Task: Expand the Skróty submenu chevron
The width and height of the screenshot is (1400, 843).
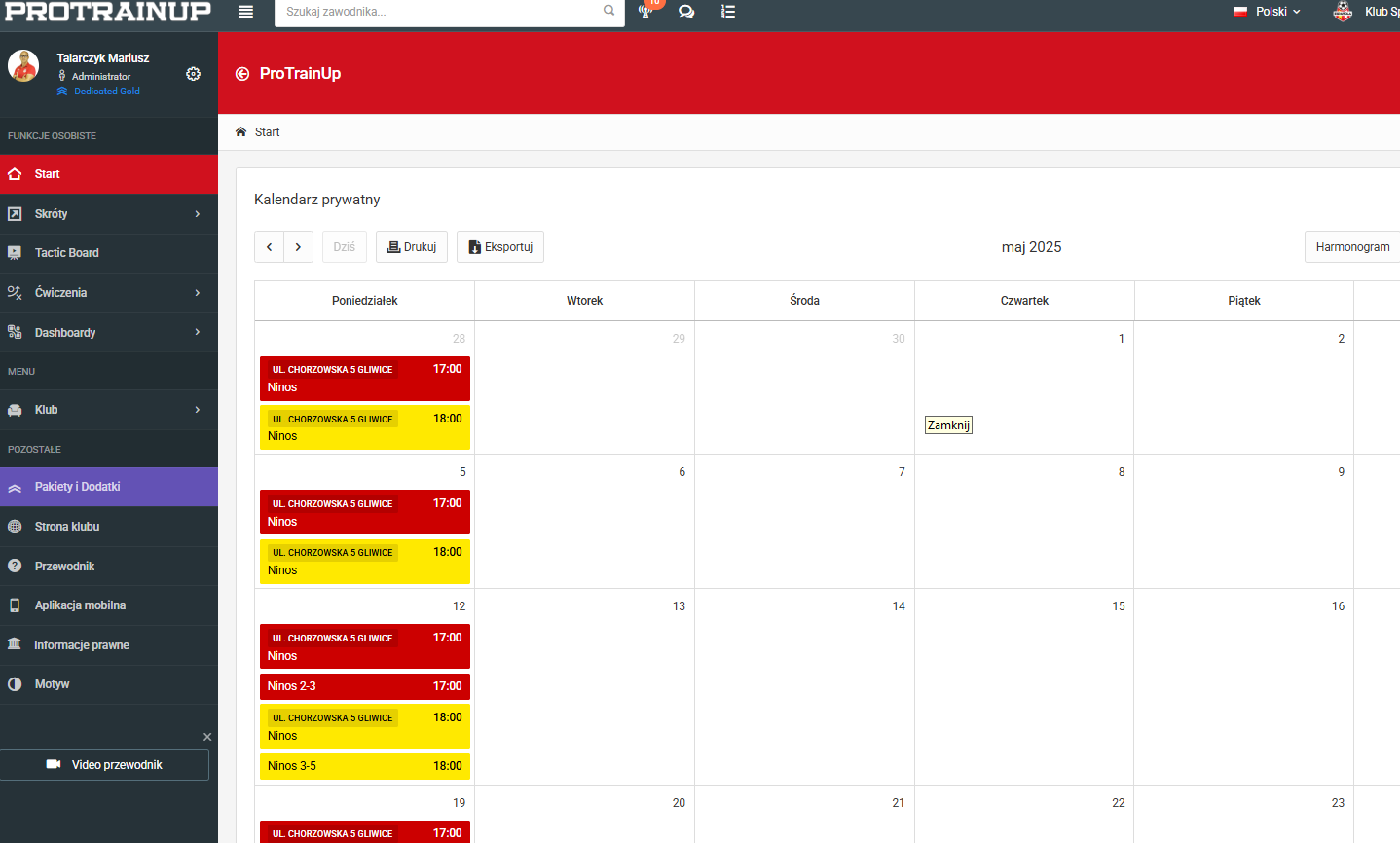Action: [198, 213]
